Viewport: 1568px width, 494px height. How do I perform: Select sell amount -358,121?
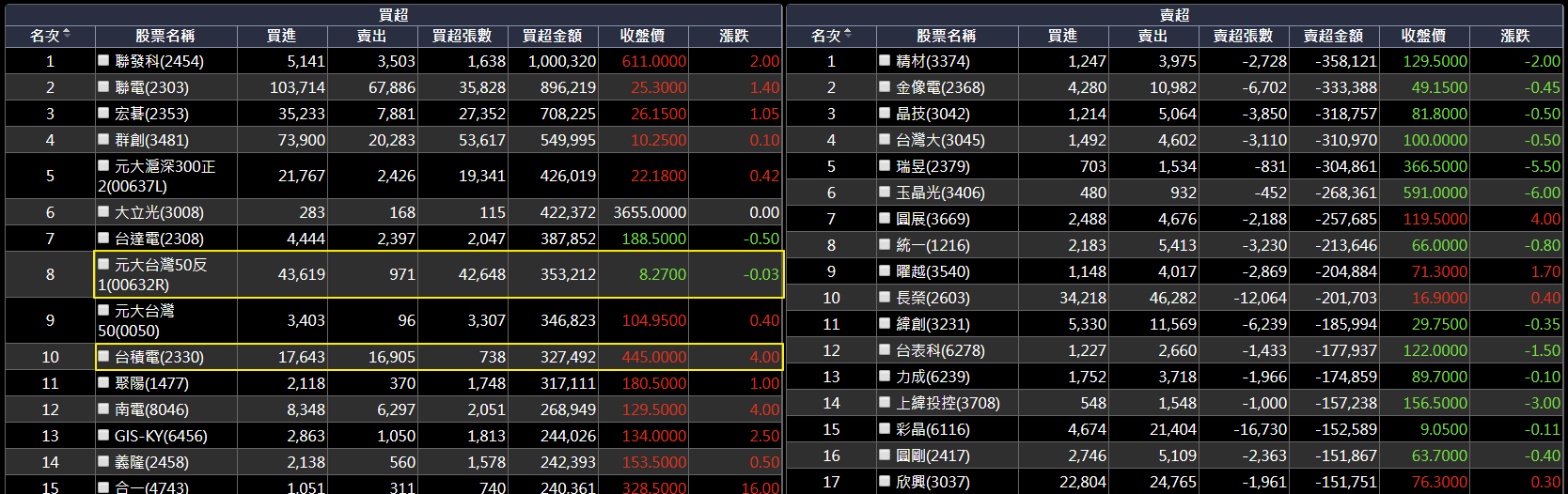tap(1347, 60)
